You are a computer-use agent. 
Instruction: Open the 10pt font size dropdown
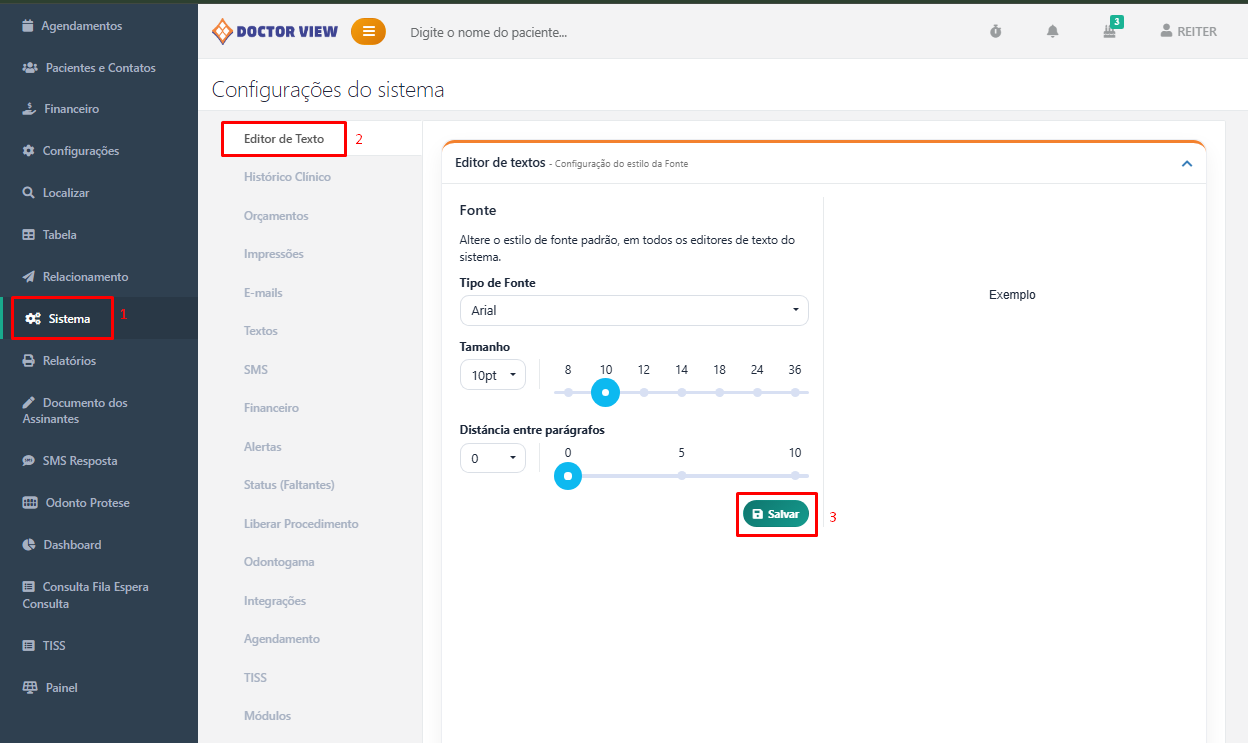(x=492, y=375)
